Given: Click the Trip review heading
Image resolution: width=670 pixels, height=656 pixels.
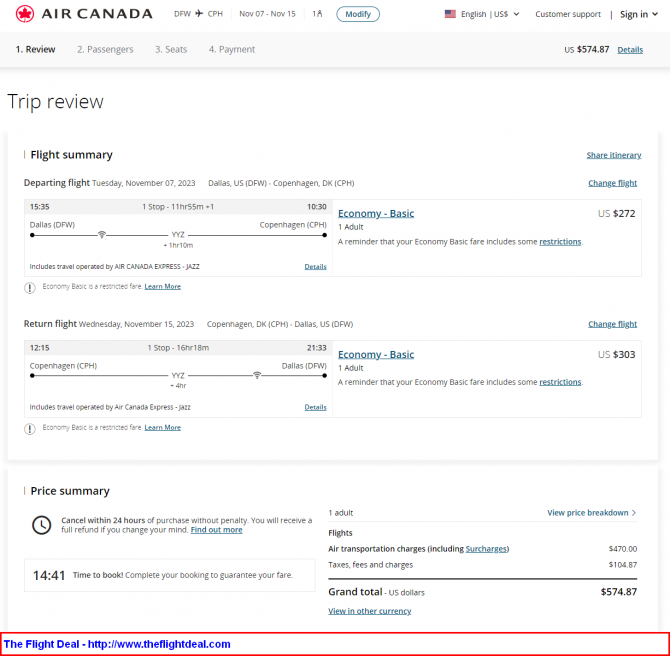Looking at the screenshot, I should [x=56, y=102].
